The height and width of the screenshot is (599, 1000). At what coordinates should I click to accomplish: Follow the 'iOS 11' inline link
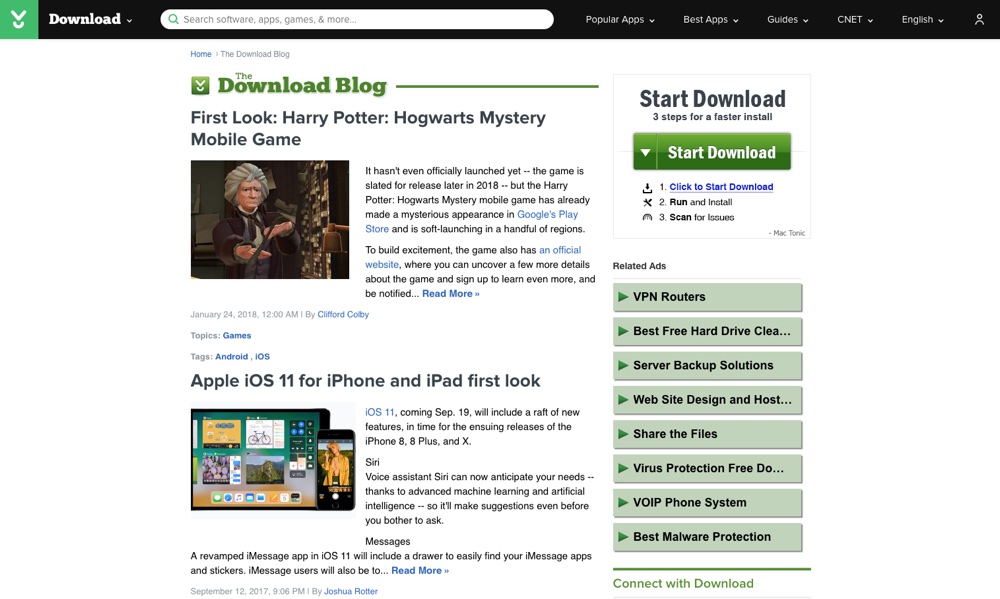pos(379,413)
